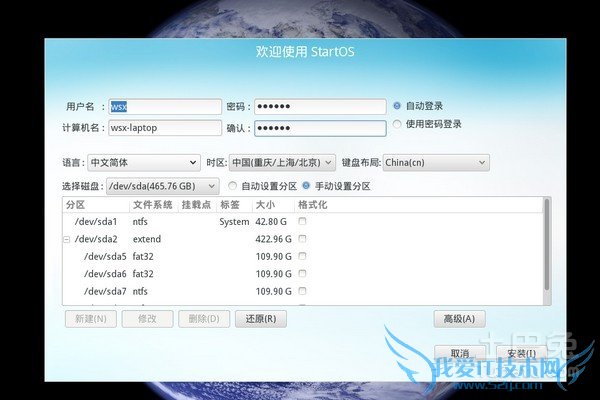Open the 高级(A) advanced options
The image size is (600, 400).
[460, 319]
